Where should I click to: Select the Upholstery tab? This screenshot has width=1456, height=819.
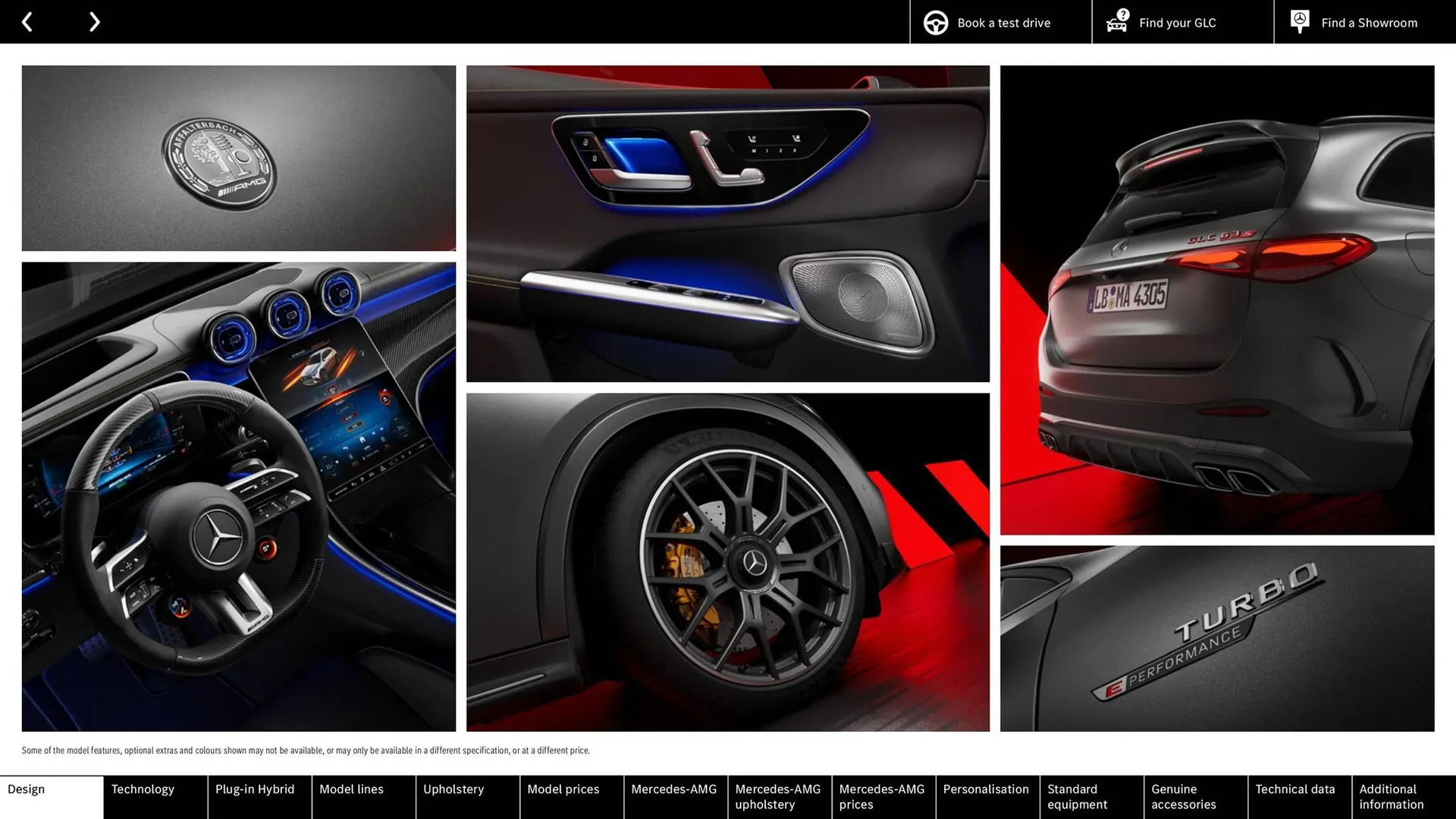tap(453, 789)
